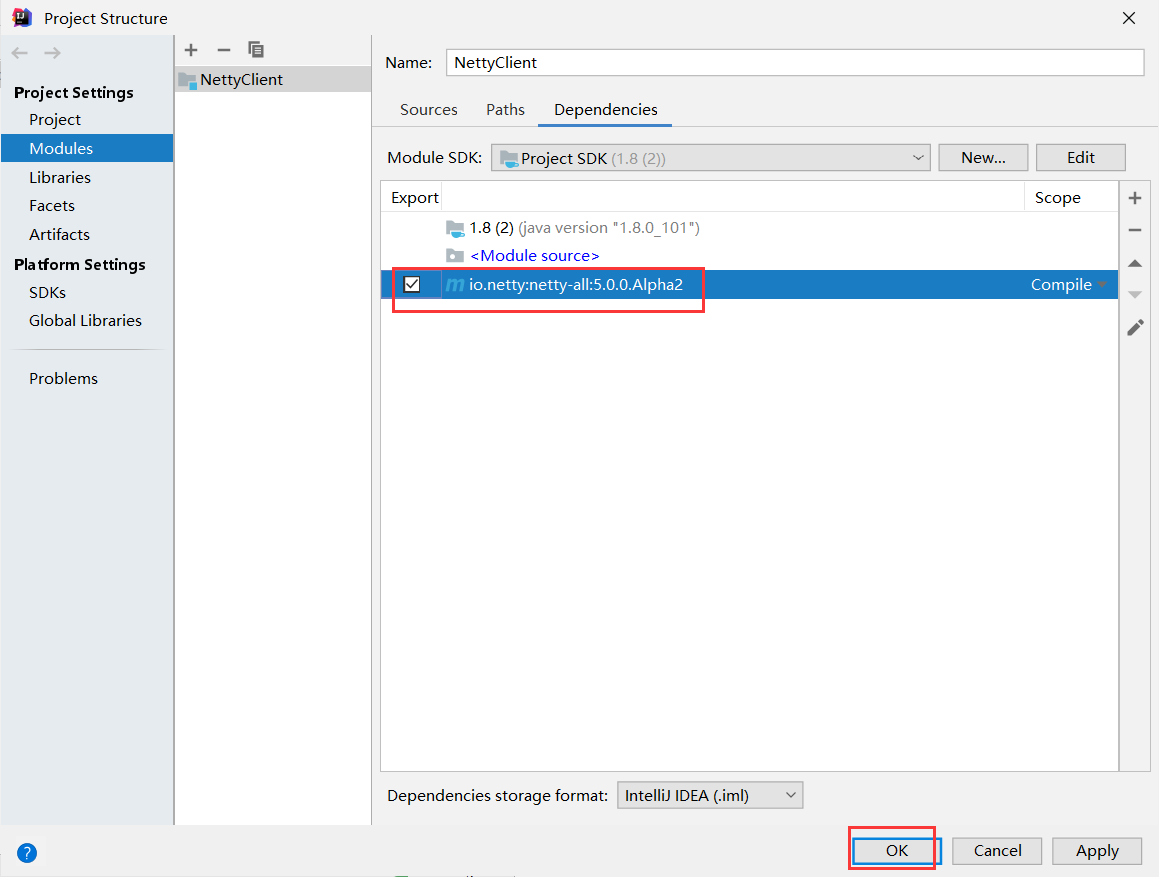Image resolution: width=1159 pixels, height=877 pixels.
Task: Add a dependency using the right-side plus
Action: pyautogui.click(x=1135, y=198)
